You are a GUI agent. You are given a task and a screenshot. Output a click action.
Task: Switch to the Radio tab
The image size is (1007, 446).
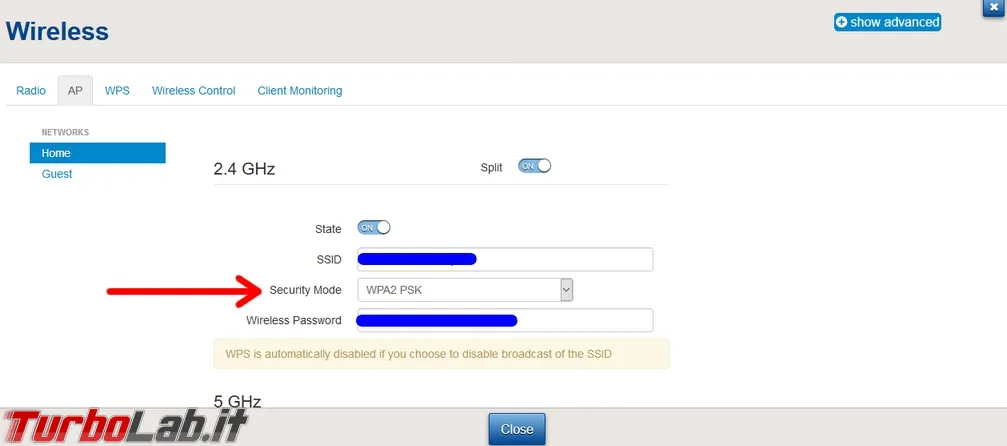pyautogui.click(x=31, y=91)
